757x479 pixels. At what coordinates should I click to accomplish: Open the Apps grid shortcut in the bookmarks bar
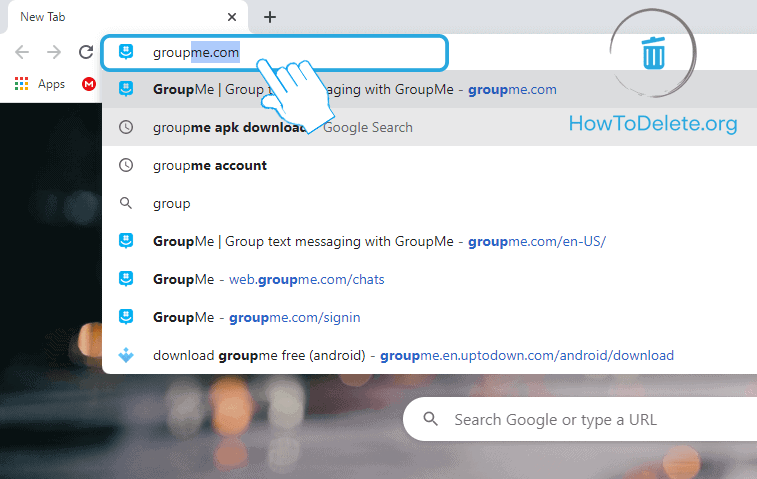[x=21, y=84]
